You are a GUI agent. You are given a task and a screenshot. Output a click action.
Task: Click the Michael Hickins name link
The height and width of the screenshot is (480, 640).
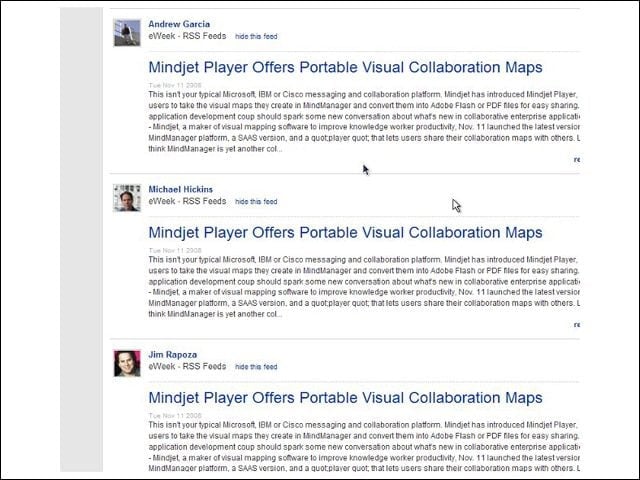coord(180,189)
